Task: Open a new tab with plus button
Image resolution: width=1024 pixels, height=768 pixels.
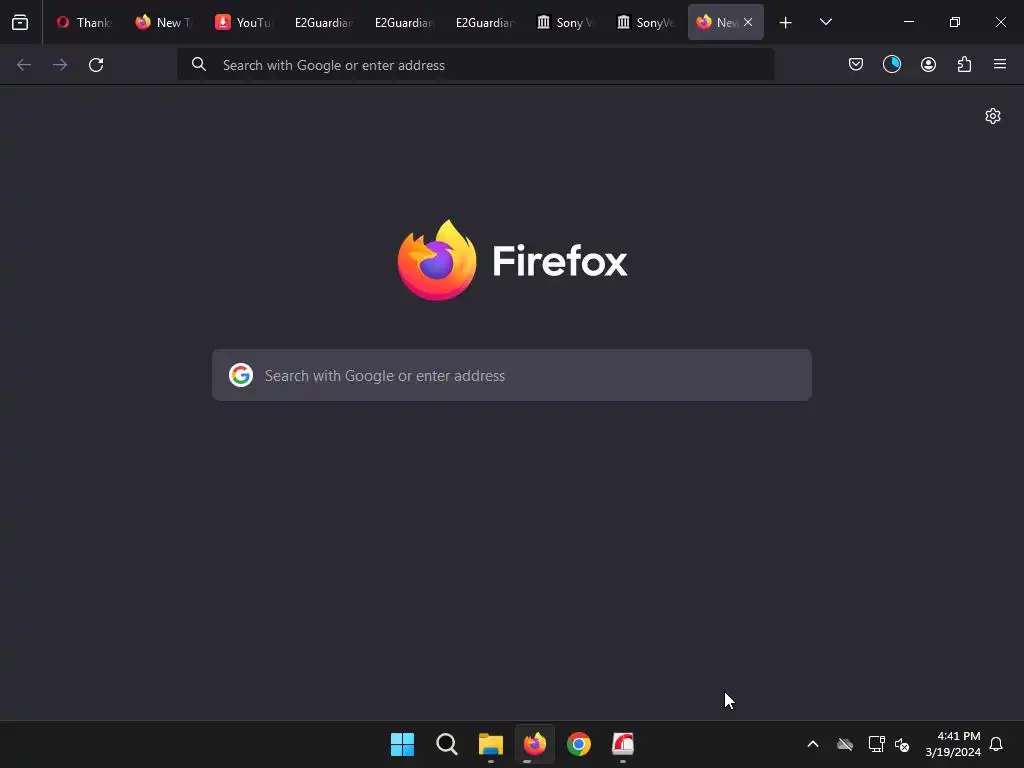Action: click(786, 22)
